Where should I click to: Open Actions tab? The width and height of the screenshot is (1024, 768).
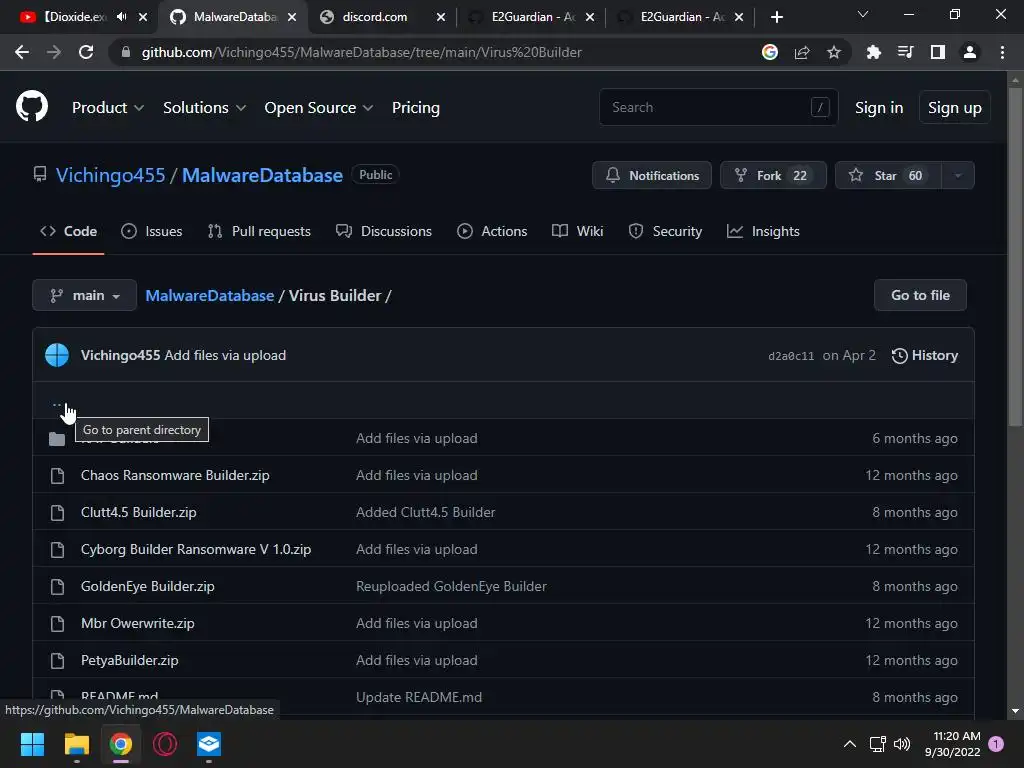pyautogui.click(x=492, y=231)
